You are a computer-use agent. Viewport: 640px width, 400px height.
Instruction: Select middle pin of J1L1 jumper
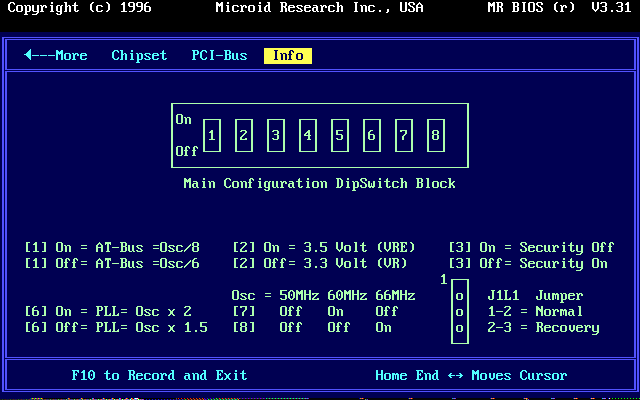click(x=459, y=312)
